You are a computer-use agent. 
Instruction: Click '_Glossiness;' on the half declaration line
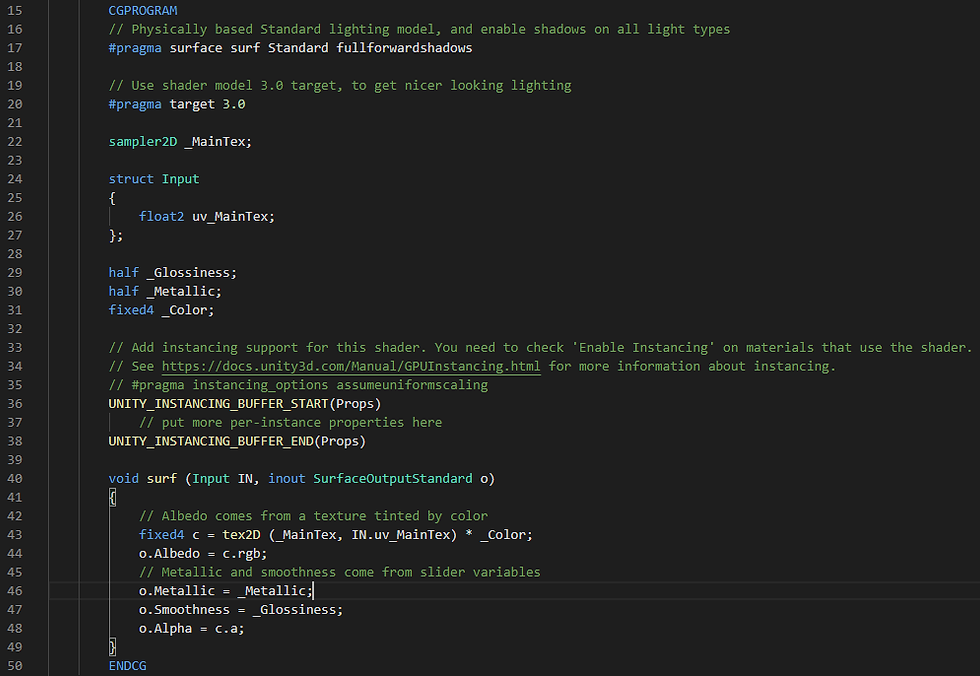191,273
